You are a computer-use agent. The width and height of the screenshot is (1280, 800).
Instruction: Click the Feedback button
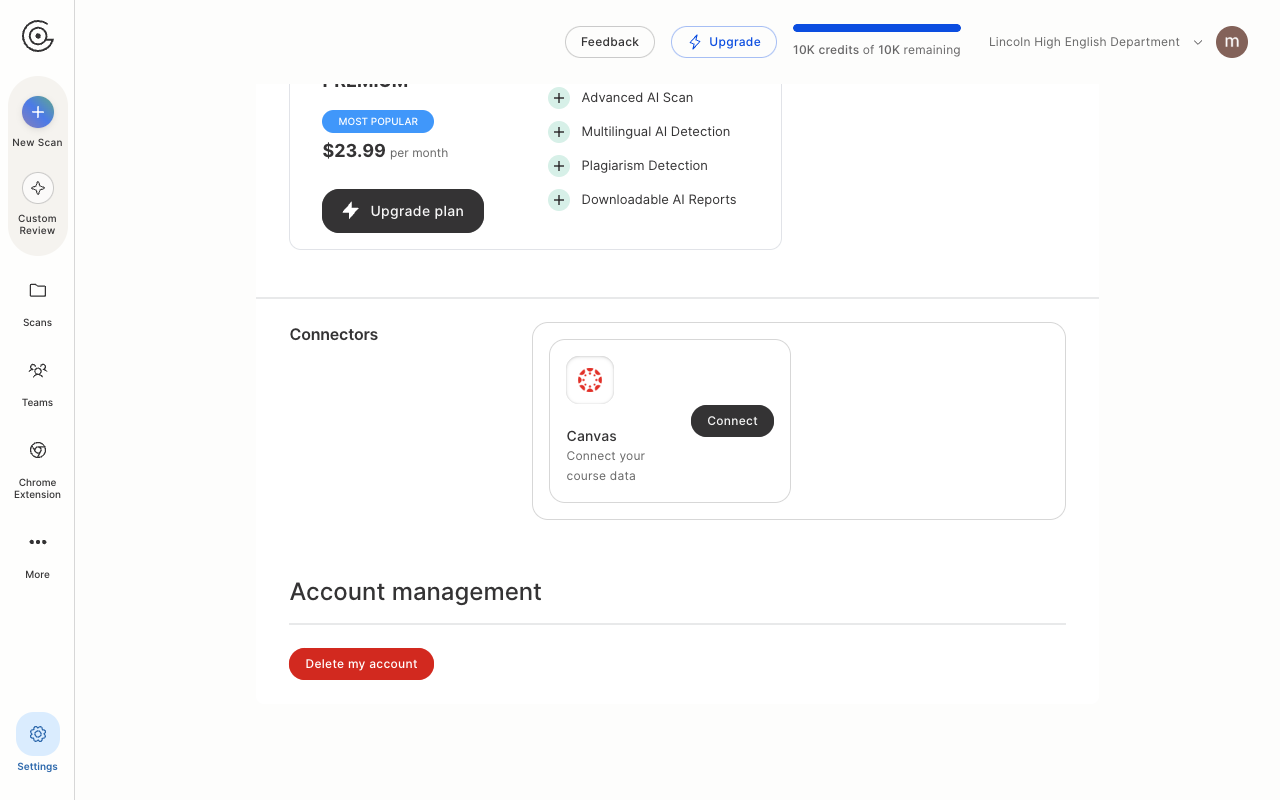click(610, 42)
